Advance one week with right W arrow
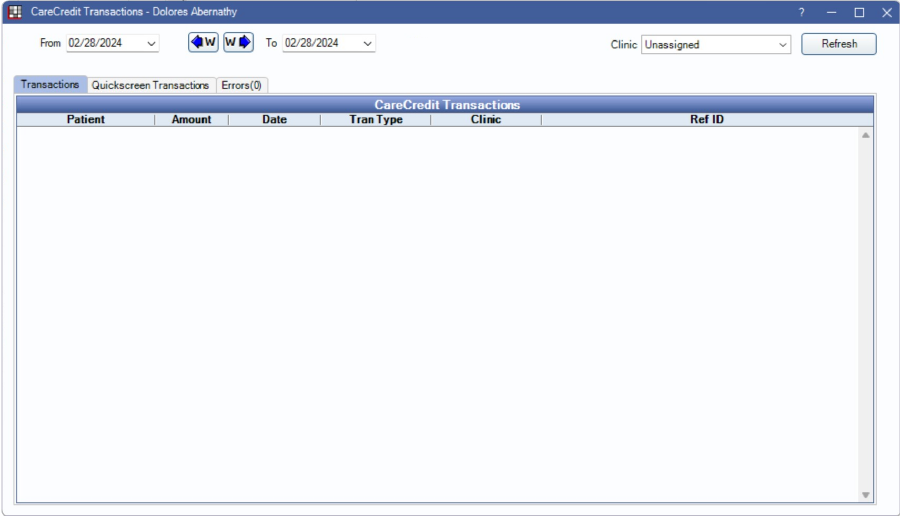The width and height of the screenshot is (900, 516). tap(238, 42)
